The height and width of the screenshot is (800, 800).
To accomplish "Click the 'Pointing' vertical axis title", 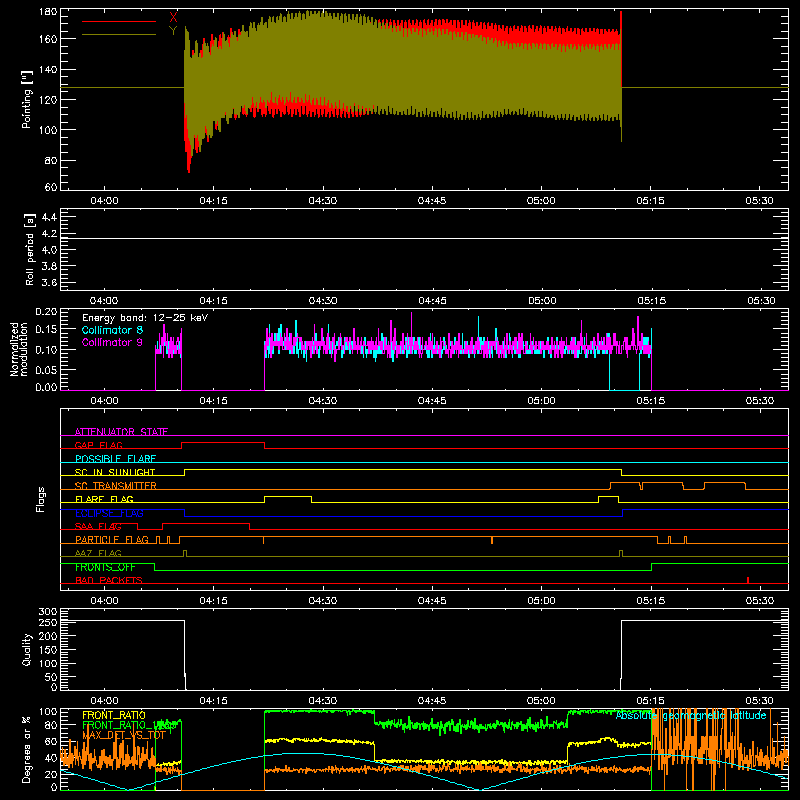I will [x=27, y=99].
